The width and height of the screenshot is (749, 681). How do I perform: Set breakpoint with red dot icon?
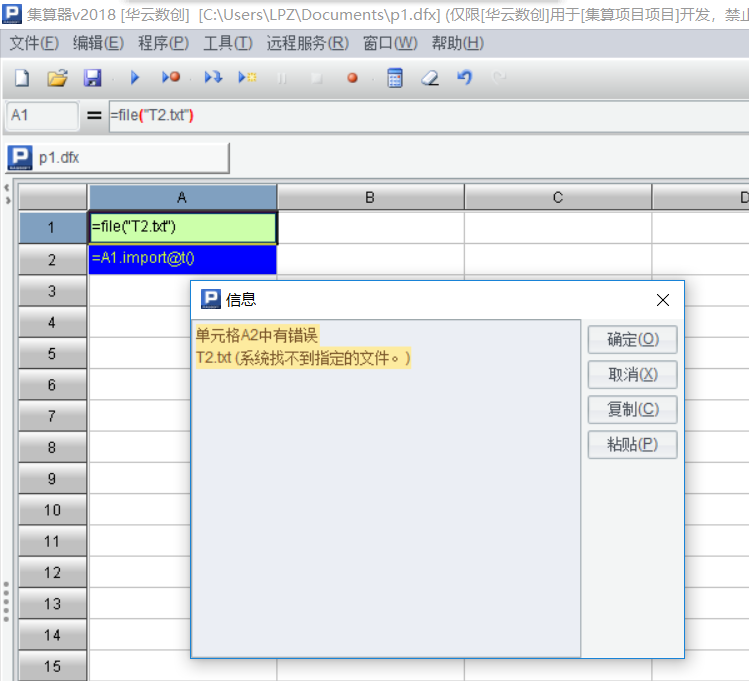tap(353, 78)
